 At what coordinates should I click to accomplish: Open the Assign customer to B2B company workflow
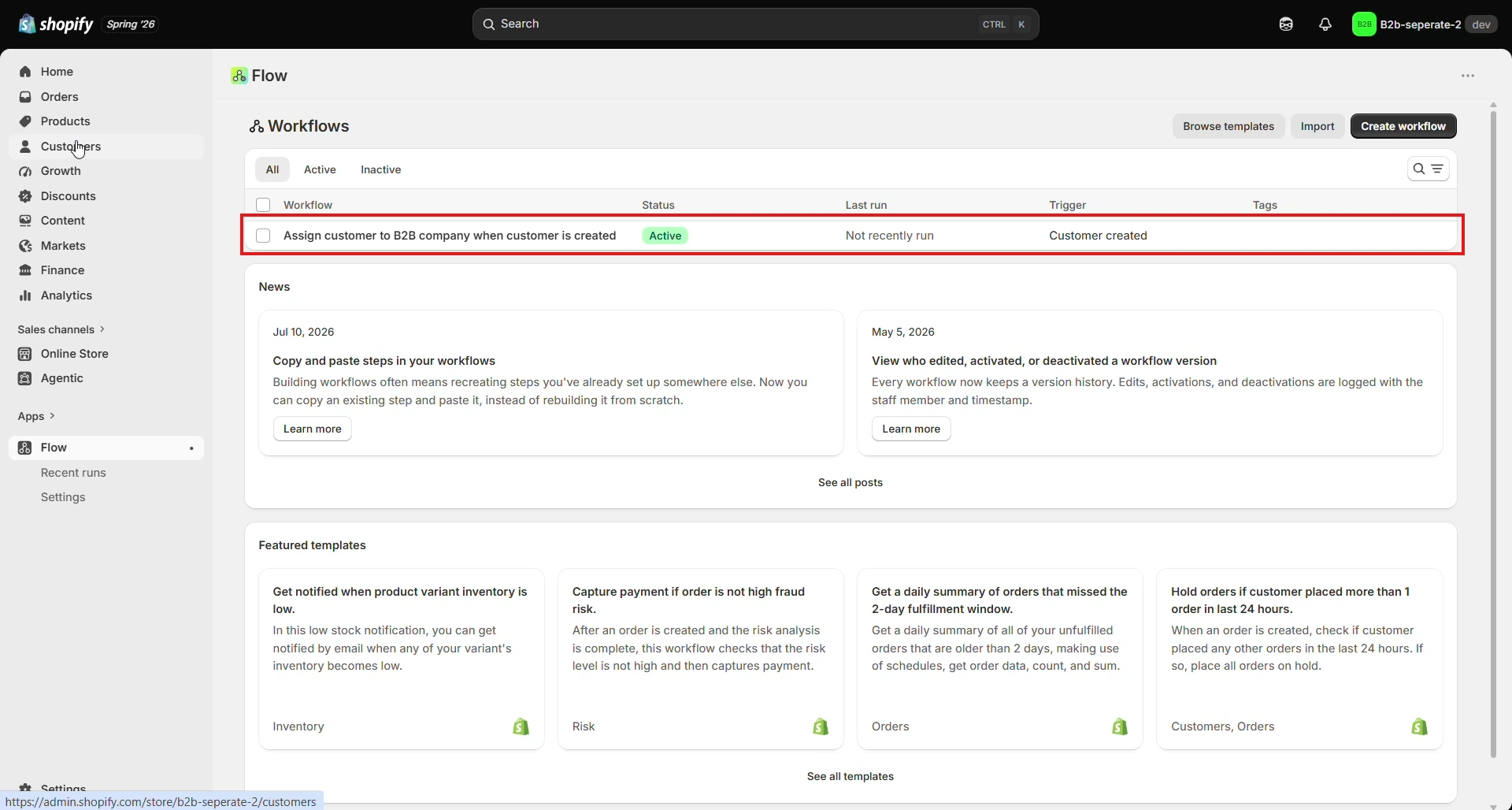pos(450,236)
